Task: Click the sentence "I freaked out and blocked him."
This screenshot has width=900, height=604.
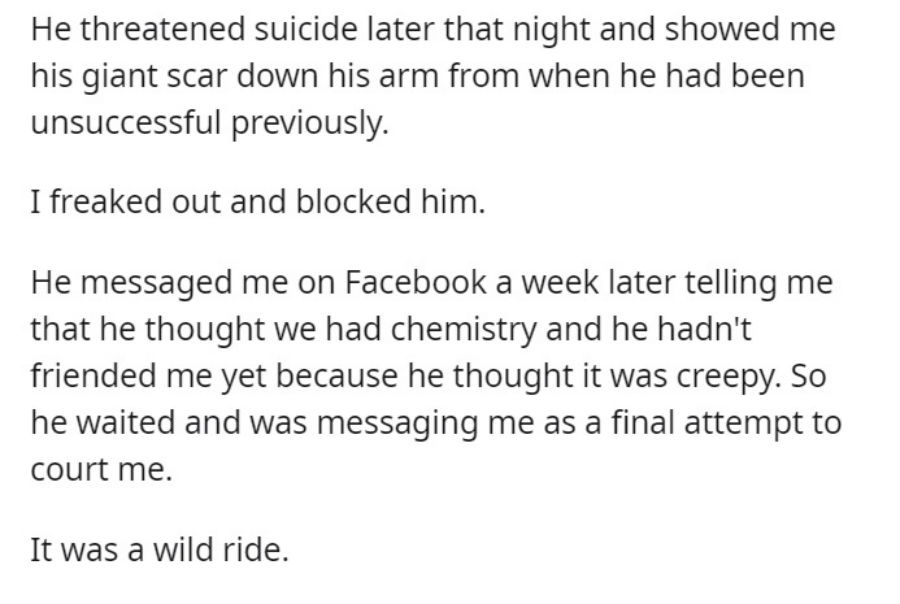Action: click(258, 202)
